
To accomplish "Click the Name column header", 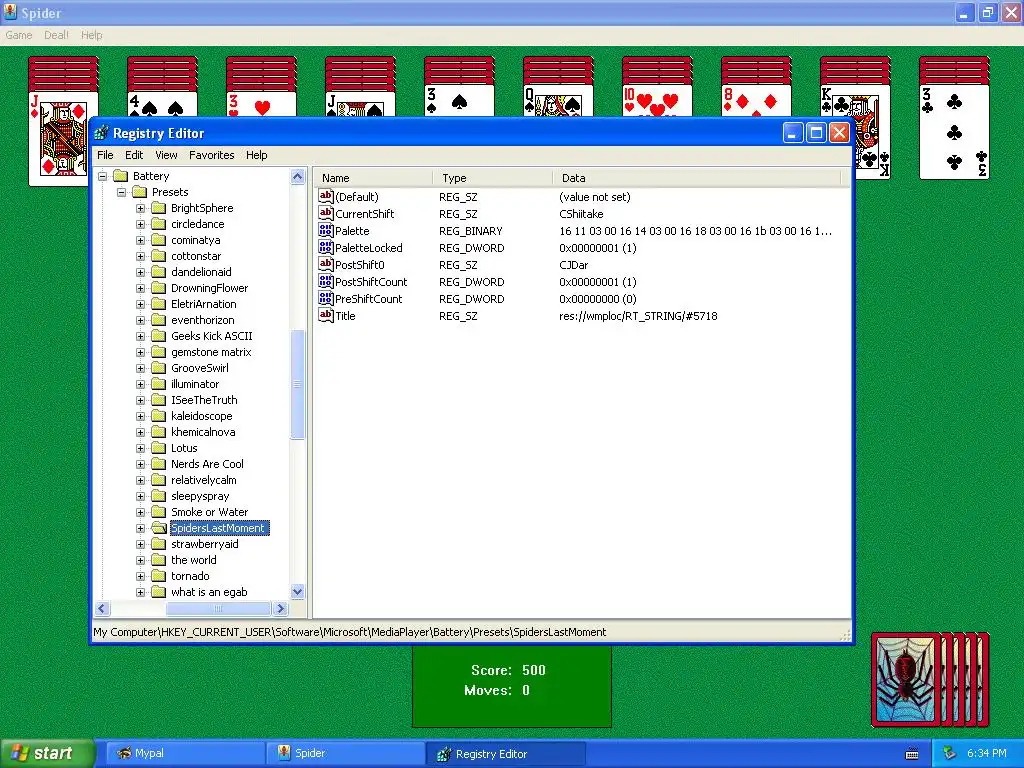I will click(373, 178).
